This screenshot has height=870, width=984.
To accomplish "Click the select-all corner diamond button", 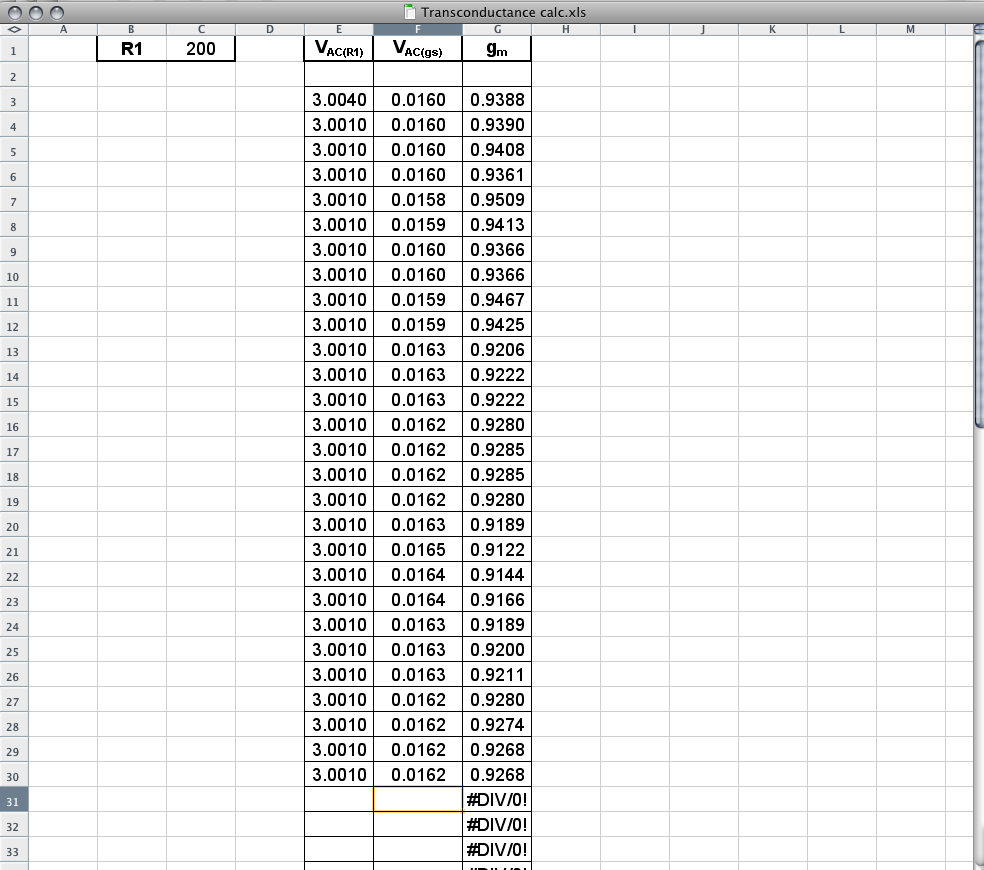I will coord(14,30).
